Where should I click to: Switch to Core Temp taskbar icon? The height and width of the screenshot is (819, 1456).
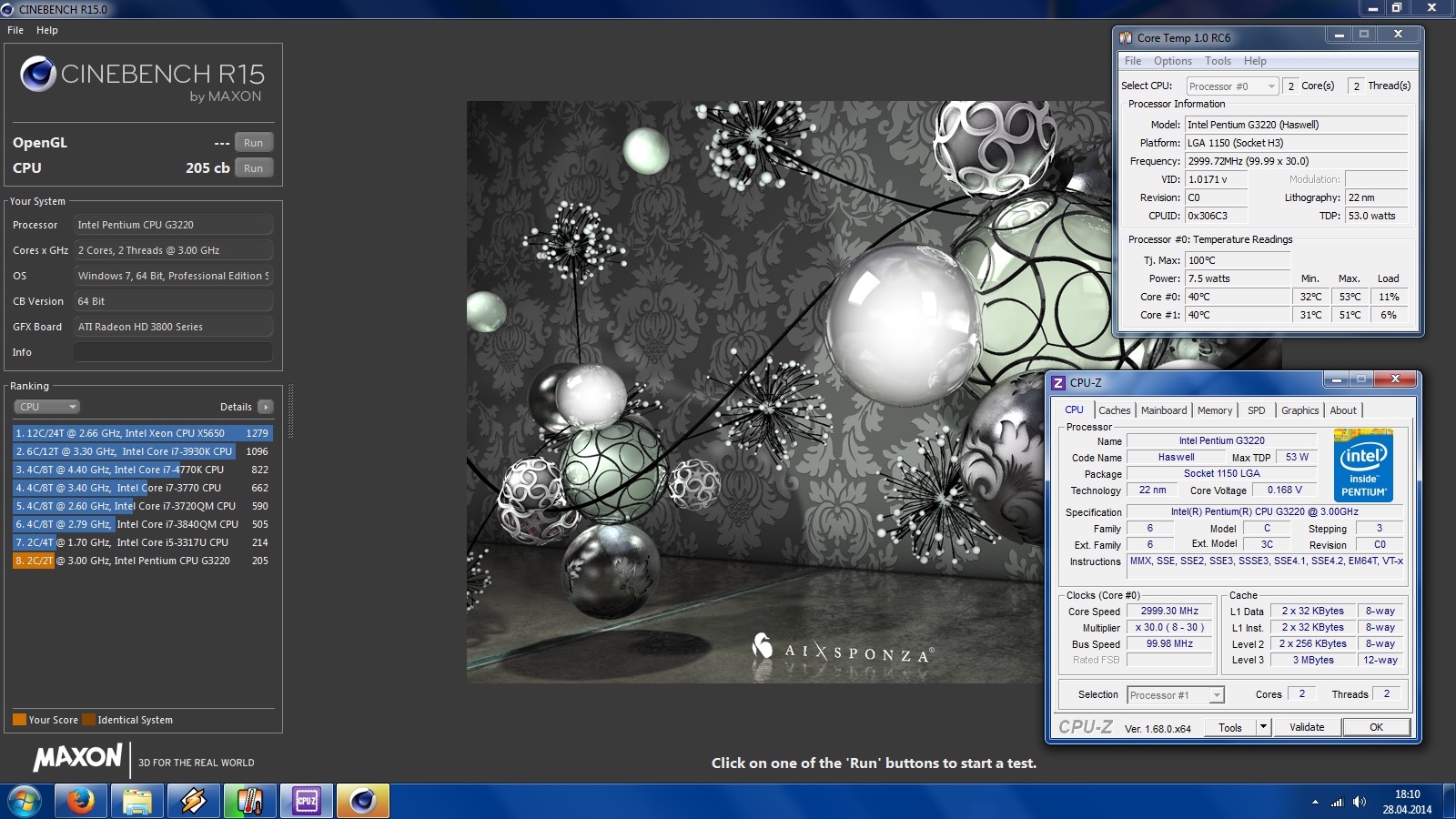(249, 802)
